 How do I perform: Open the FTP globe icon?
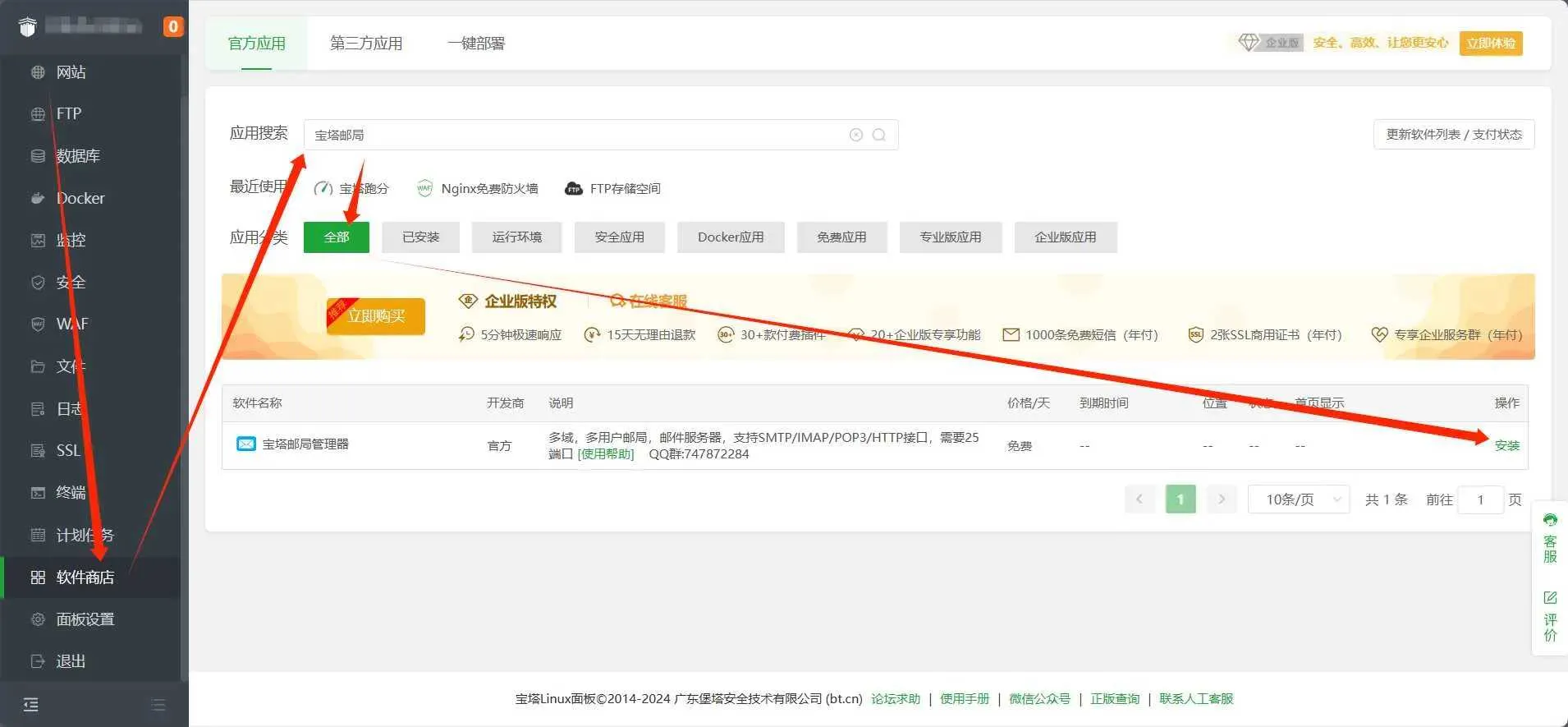[38, 114]
